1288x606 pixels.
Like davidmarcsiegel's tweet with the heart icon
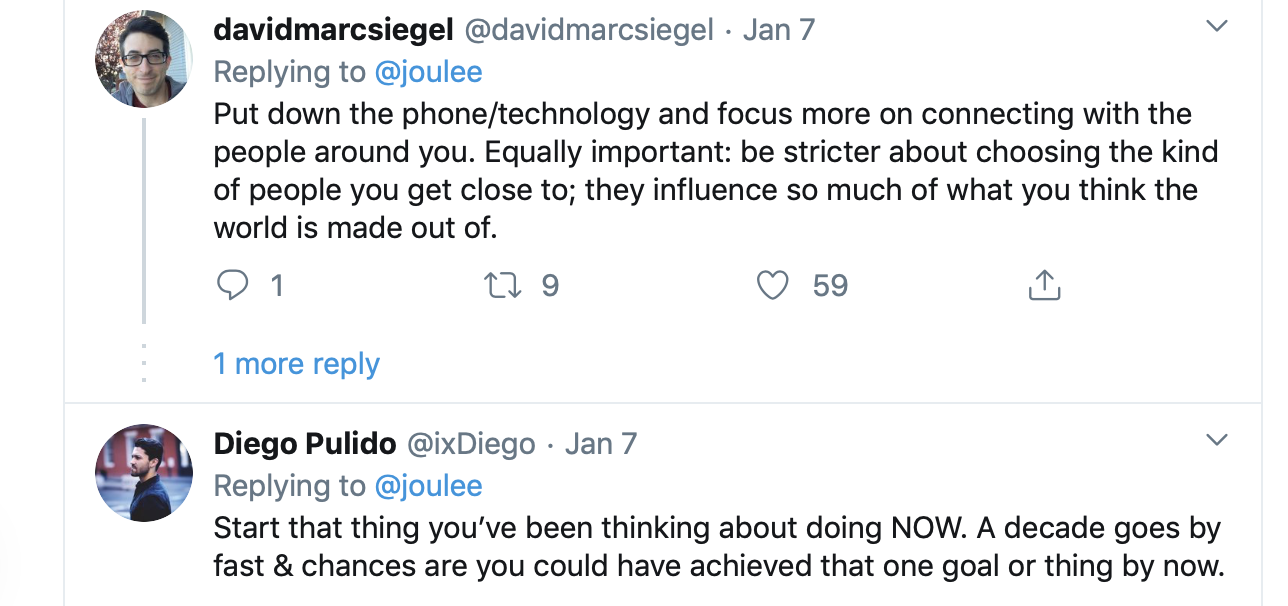click(x=772, y=287)
